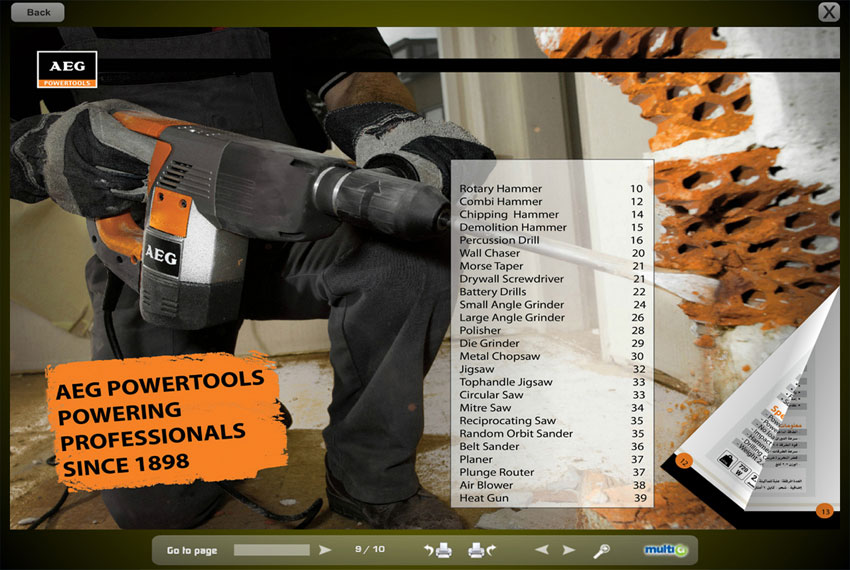This screenshot has height=570, width=850.
Task: Click the go arrow next to page field
Action: [325, 550]
